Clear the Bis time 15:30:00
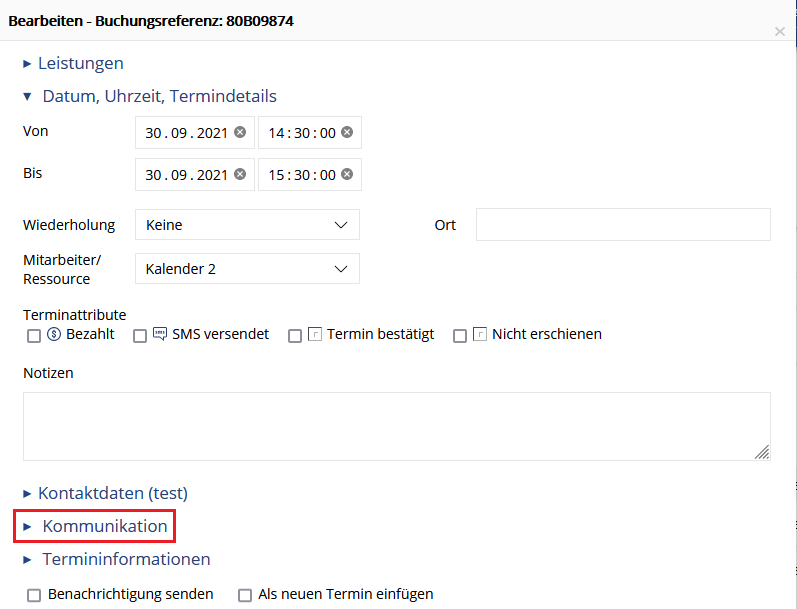797x609 pixels. (347, 174)
